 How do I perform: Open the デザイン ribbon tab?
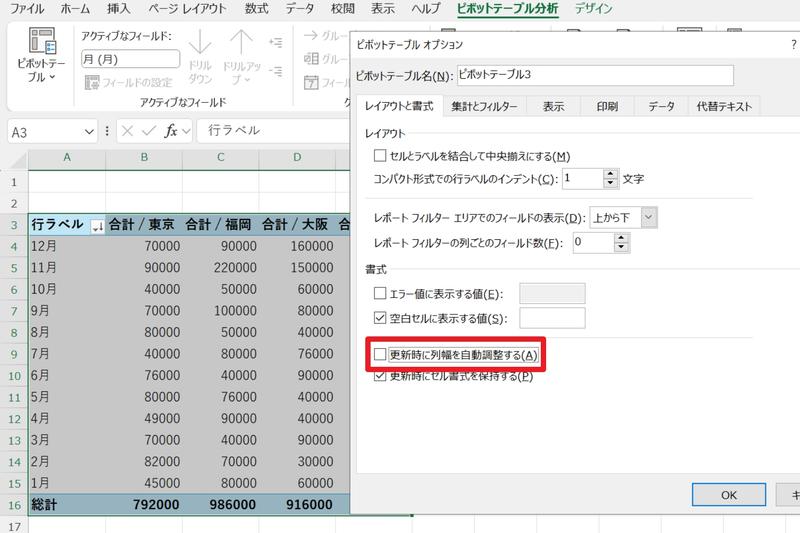coord(593,9)
